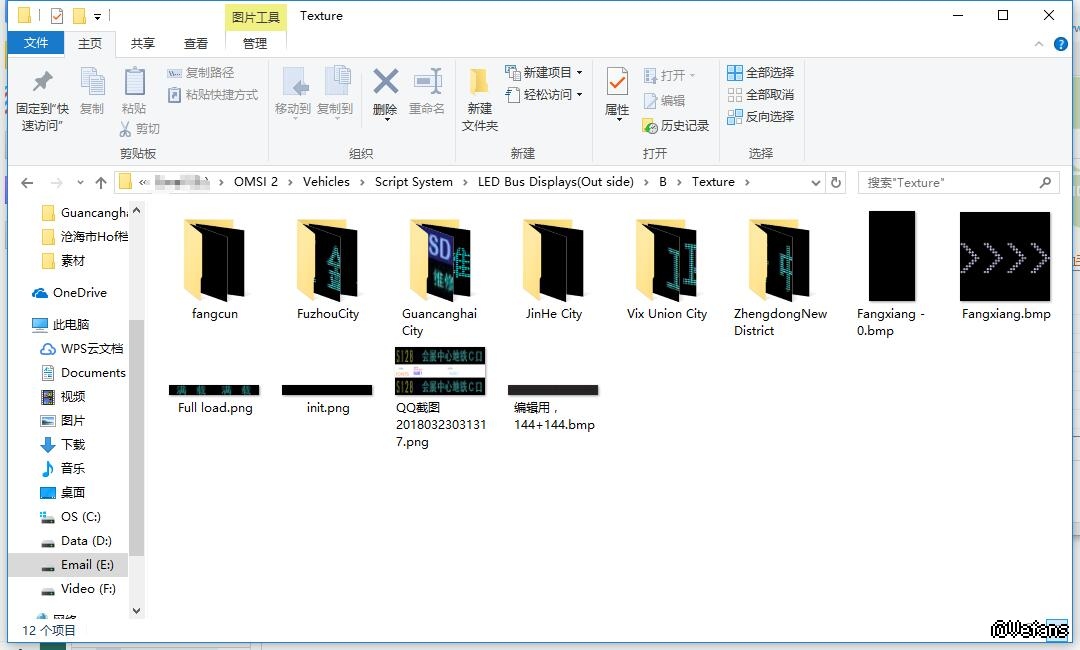The height and width of the screenshot is (650, 1080).
Task: Click Select all (全部选择)
Action: click(760, 72)
